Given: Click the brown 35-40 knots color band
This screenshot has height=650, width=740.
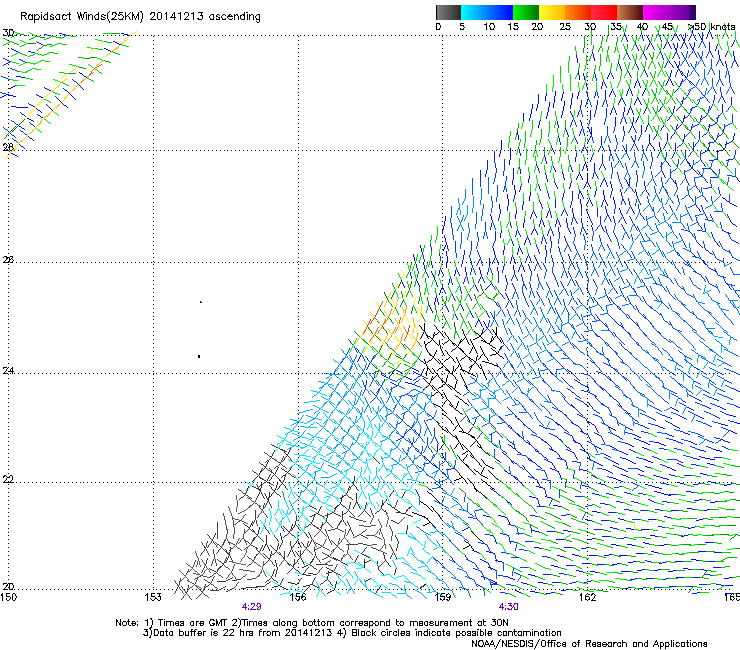Looking at the screenshot, I should [630, 12].
